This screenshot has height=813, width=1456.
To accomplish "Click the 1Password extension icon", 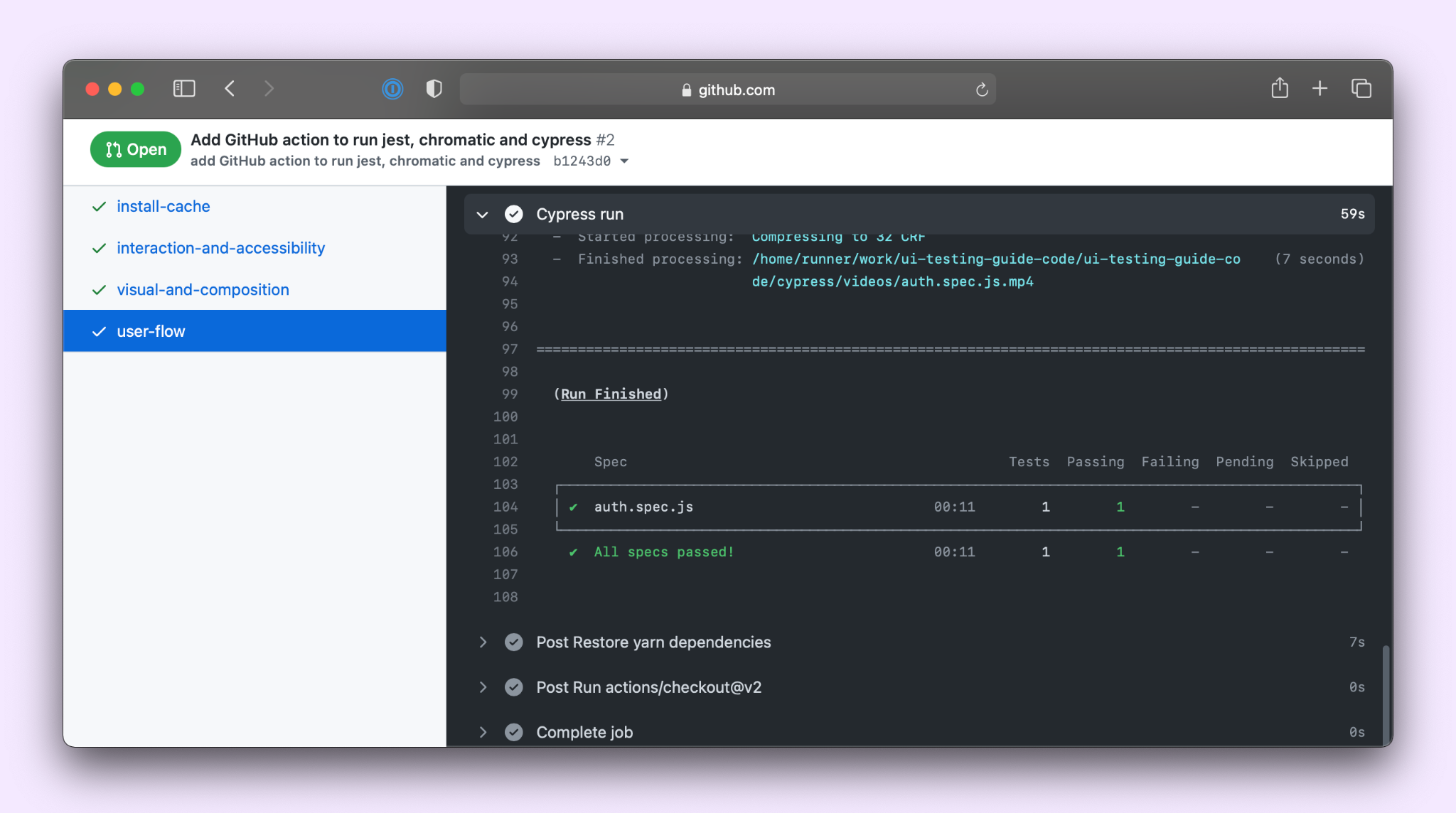I will pyautogui.click(x=392, y=89).
